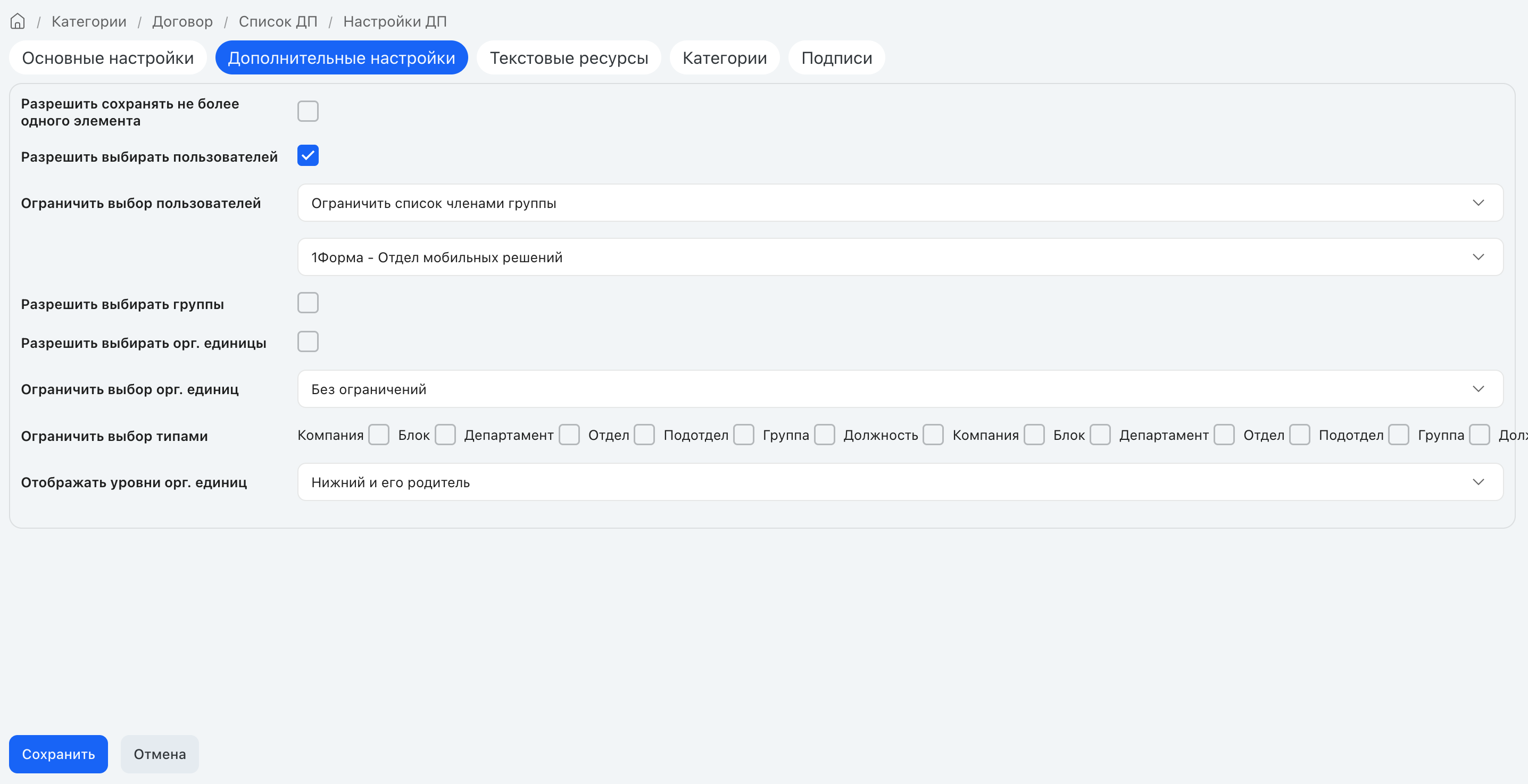Switch to the Категории tab
This screenshot has width=1528, height=784.
725,57
